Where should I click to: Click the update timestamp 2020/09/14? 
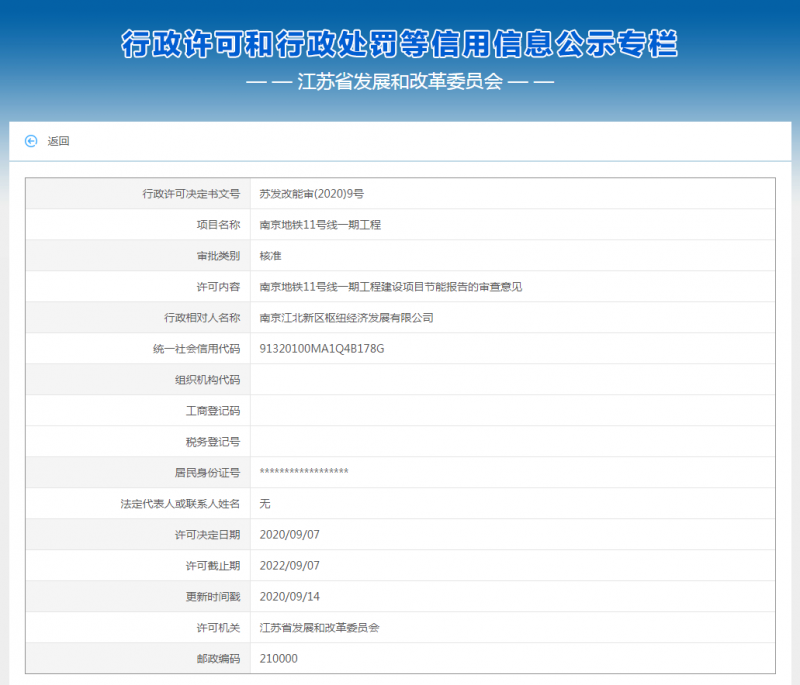[289, 597]
